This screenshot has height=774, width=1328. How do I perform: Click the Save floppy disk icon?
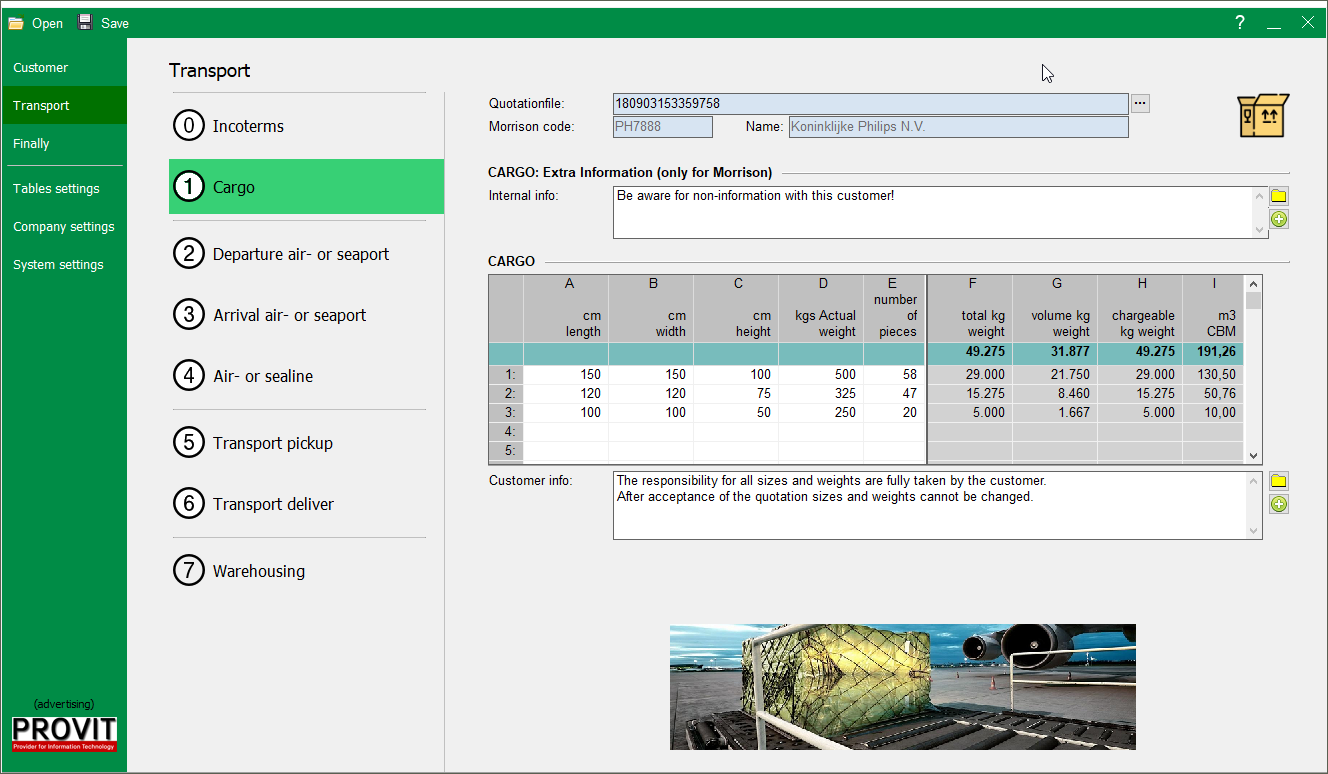point(86,22)
